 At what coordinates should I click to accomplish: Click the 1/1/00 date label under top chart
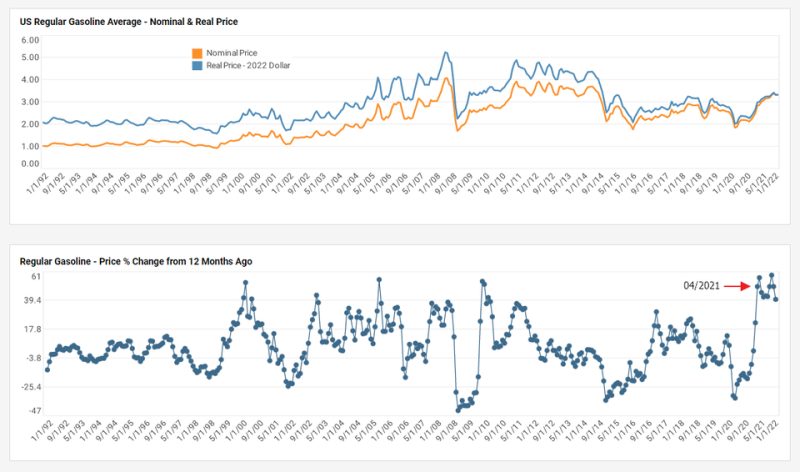tap(233, 183)
